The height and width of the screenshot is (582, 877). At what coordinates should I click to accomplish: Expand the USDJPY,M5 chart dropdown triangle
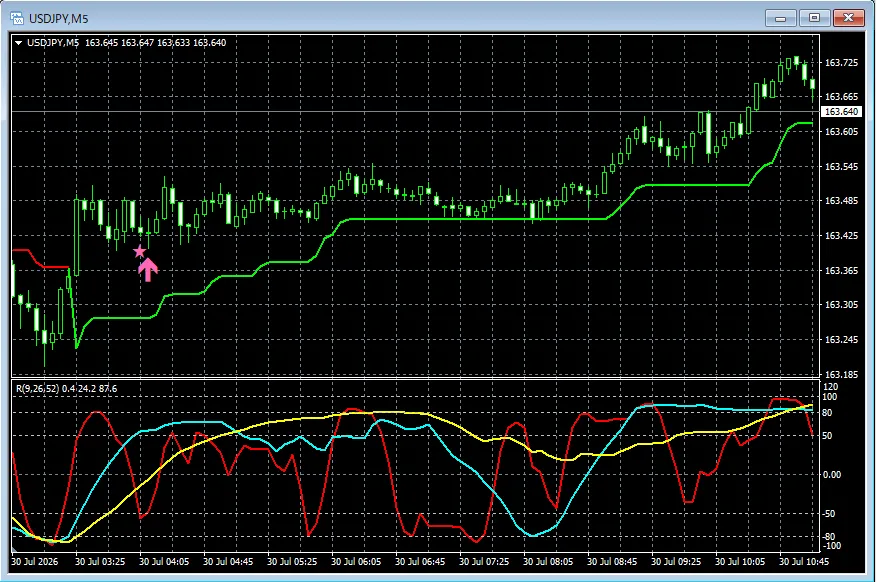(18, 42)
